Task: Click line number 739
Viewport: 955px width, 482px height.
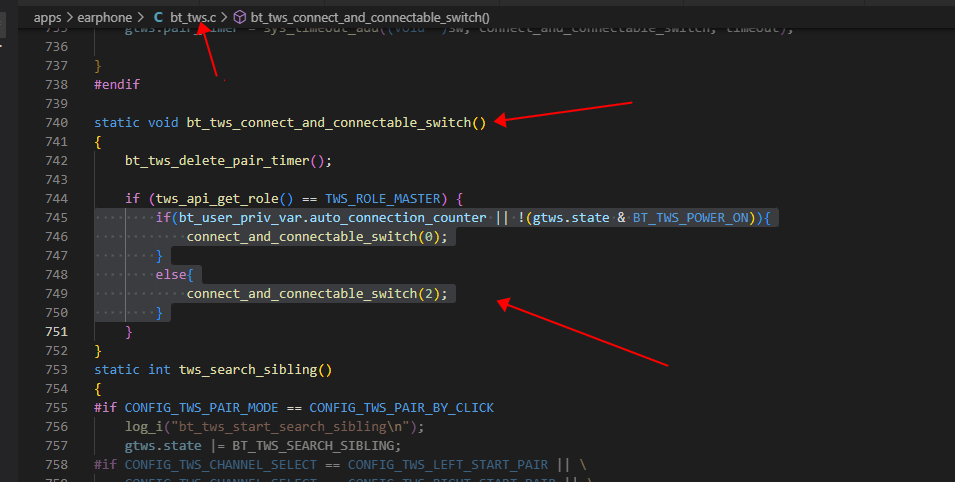Action: coord(57,104)
